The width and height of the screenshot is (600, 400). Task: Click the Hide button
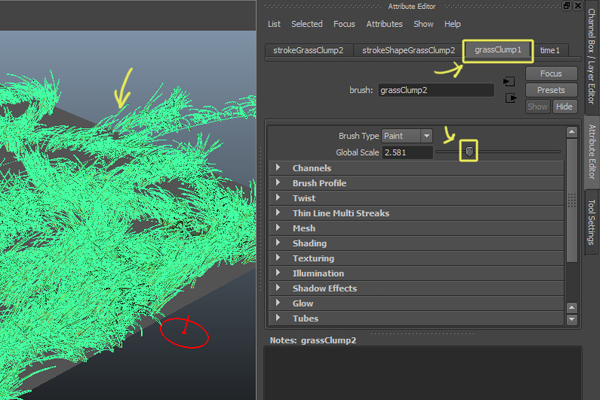(564, 107)
